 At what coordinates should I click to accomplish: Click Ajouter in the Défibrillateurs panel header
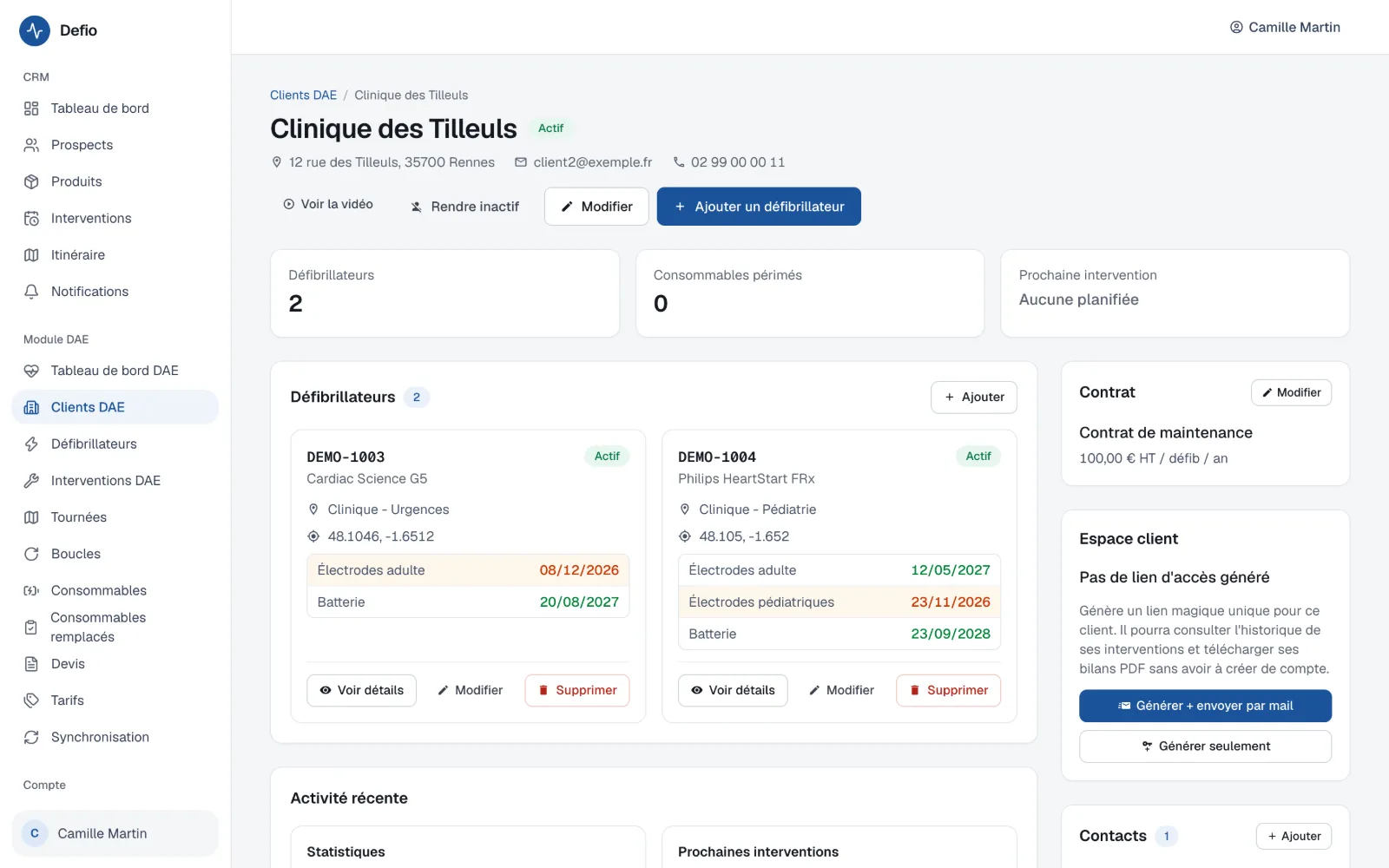tap(974, 397)
